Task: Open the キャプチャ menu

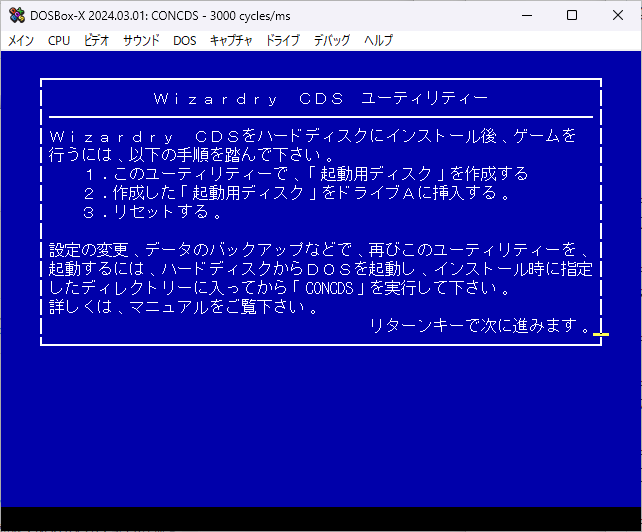Action: pos(231,41)
